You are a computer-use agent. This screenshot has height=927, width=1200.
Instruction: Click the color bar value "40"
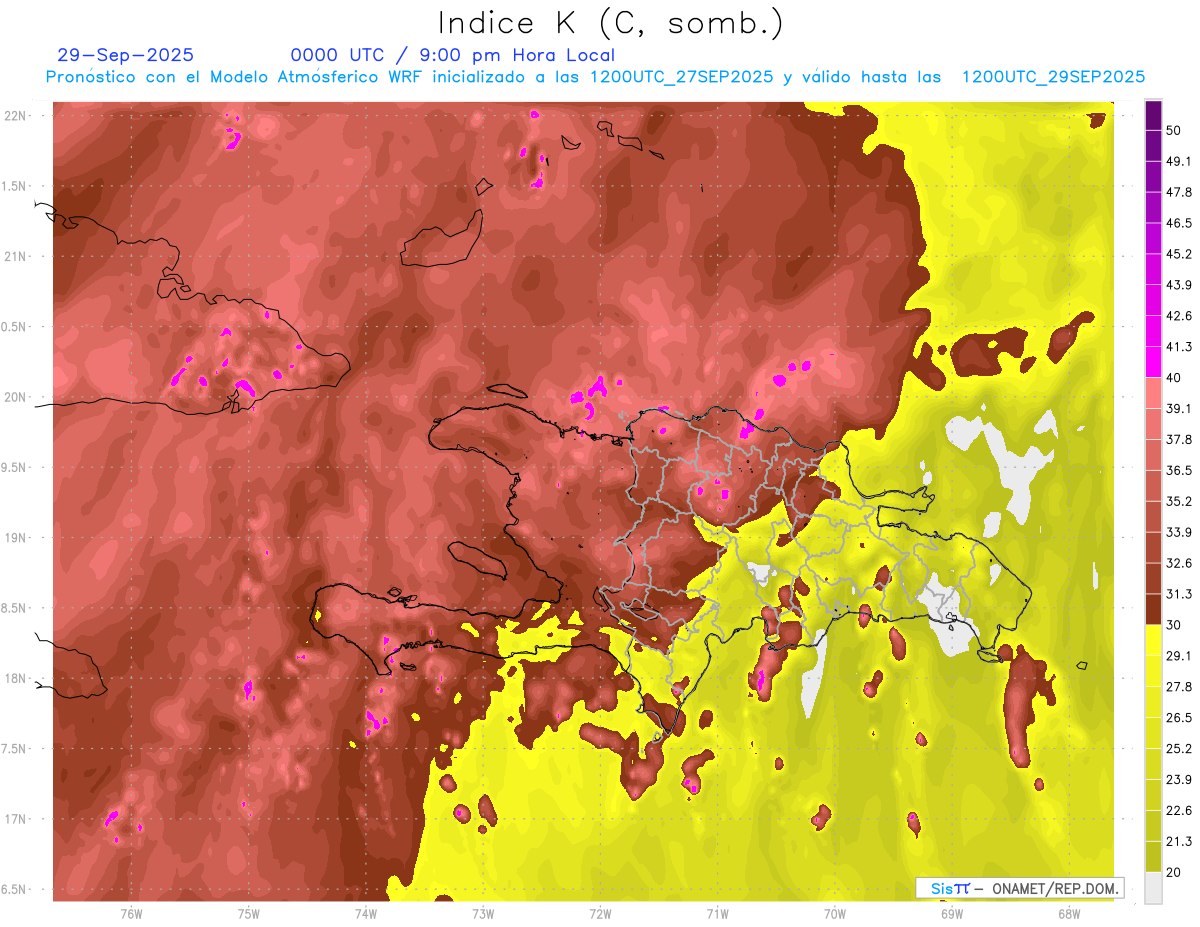[x=1174, y=378]
